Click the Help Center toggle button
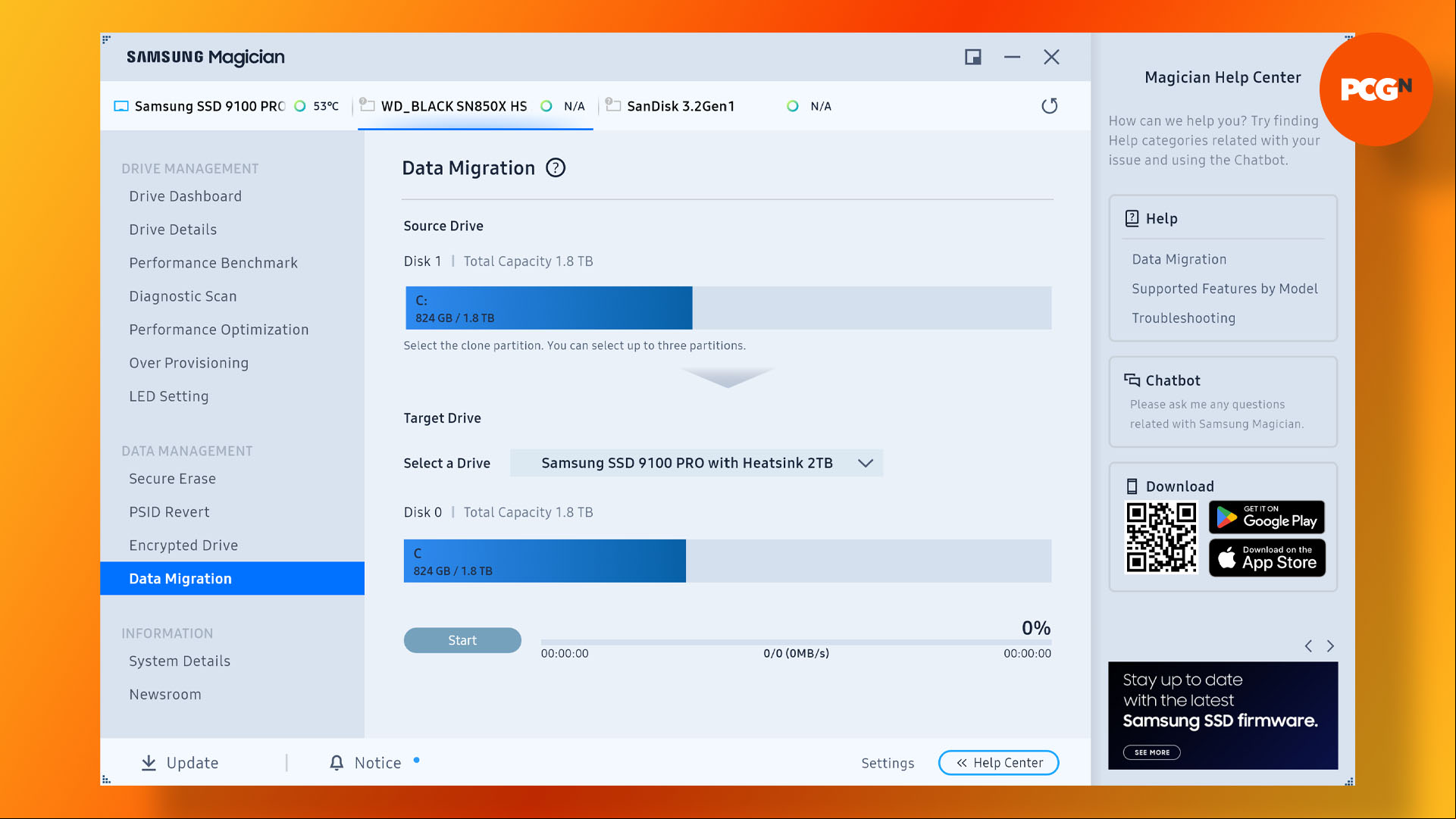 (x=998, y=762)
